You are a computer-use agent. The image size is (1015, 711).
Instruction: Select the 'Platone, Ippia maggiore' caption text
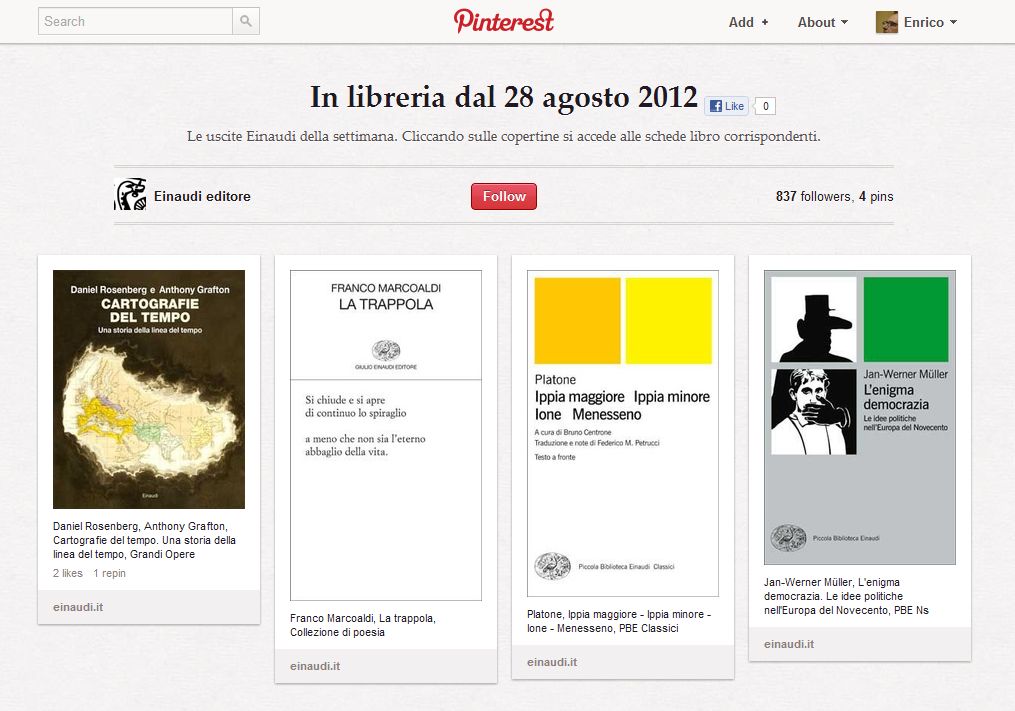(619, 621)
